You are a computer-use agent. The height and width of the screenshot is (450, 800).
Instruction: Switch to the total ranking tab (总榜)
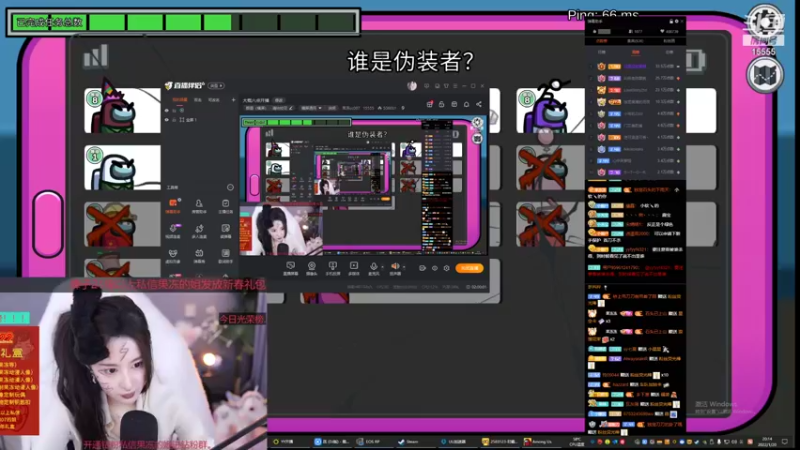(669, 52)
